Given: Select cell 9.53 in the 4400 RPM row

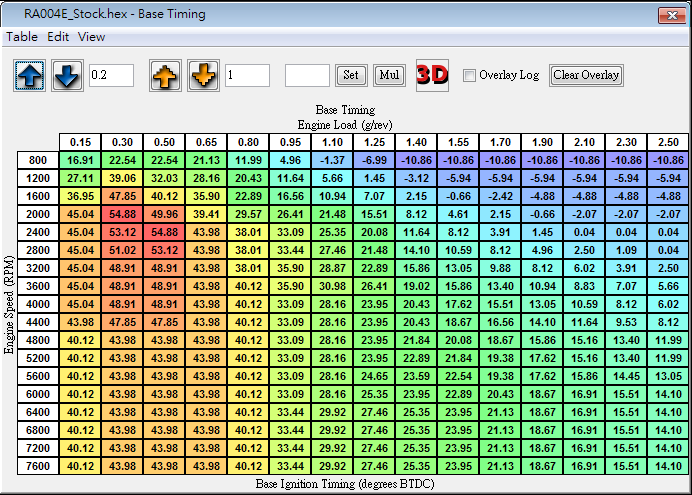Looking at the screenshot, I should pos(626,322).
